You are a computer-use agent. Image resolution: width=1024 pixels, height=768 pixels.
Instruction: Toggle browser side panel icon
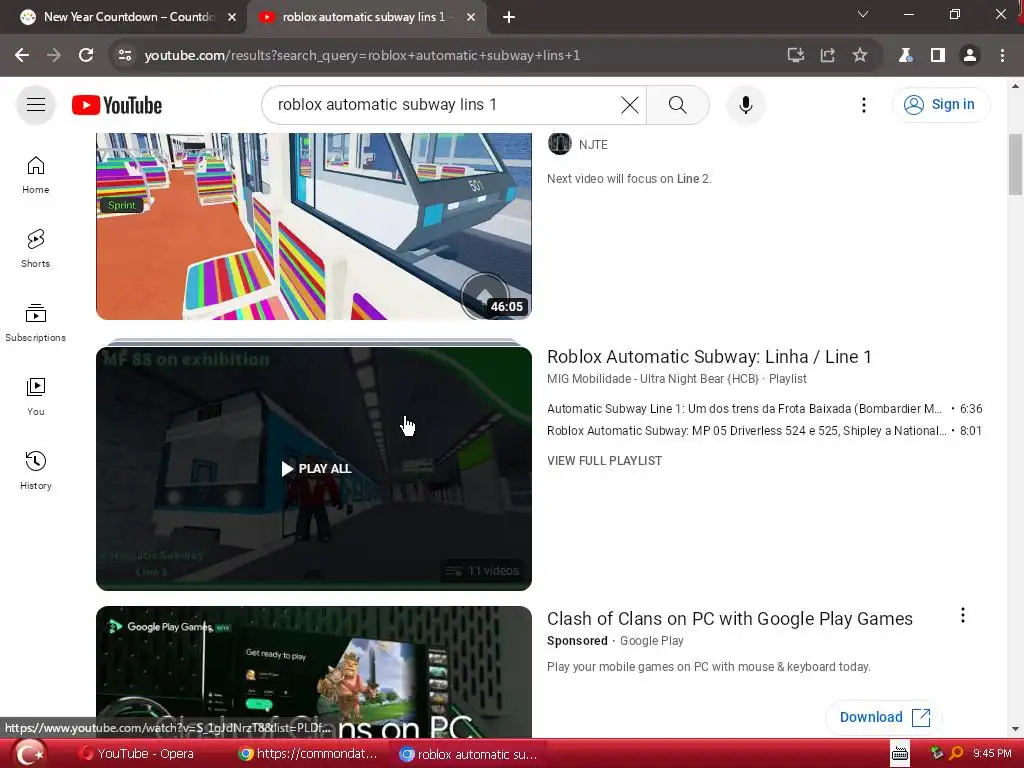tap(938, 56)
